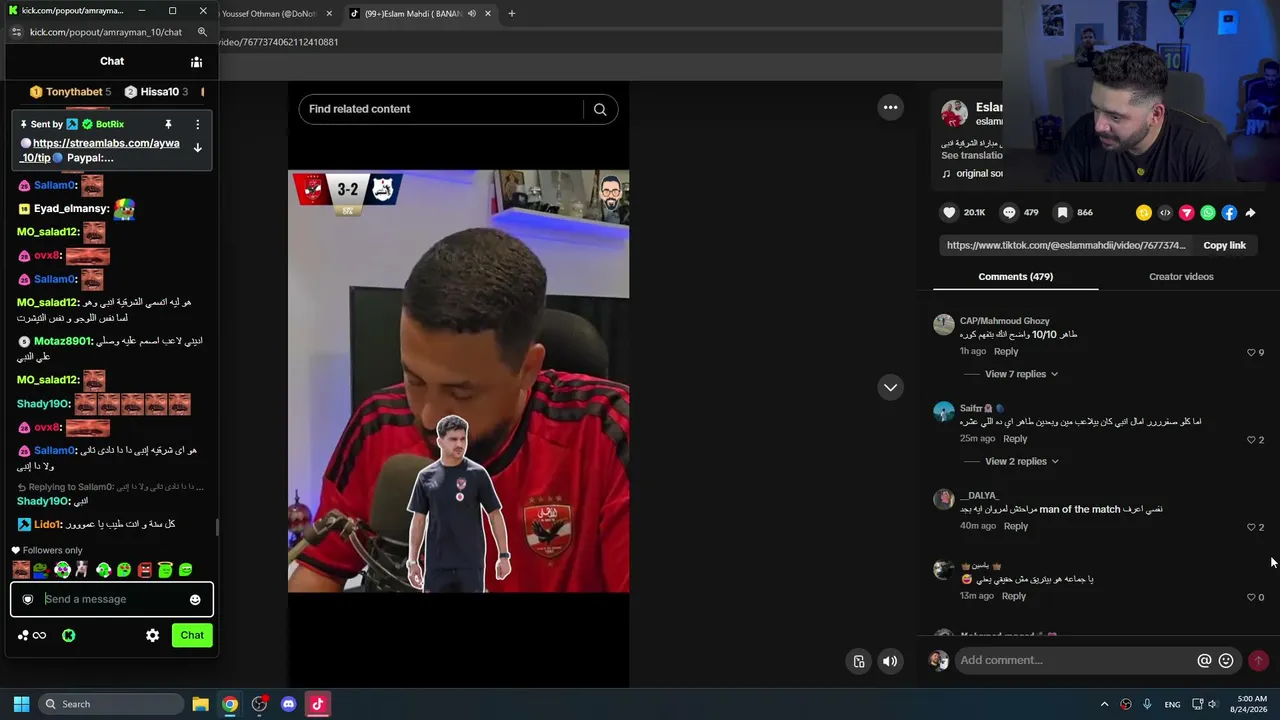The width and height of the screenshot is (1280, 720).
Task: Click the green Kick K icon
Action: click(x=68, y=635)
